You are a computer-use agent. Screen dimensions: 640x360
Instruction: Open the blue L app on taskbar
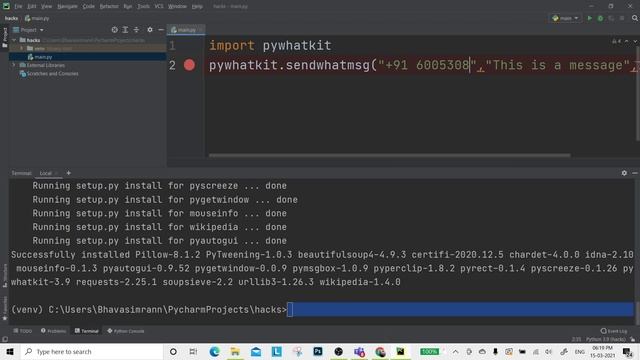(277, 351)
